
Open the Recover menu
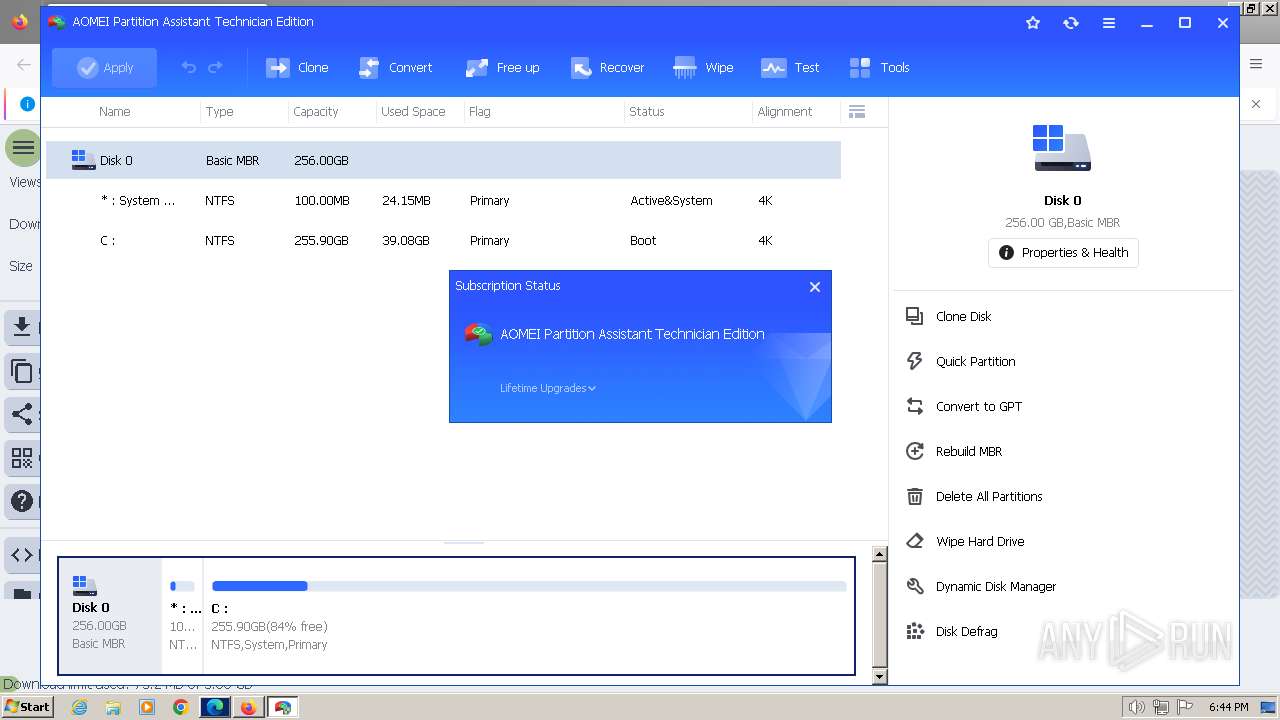[607, 67]
